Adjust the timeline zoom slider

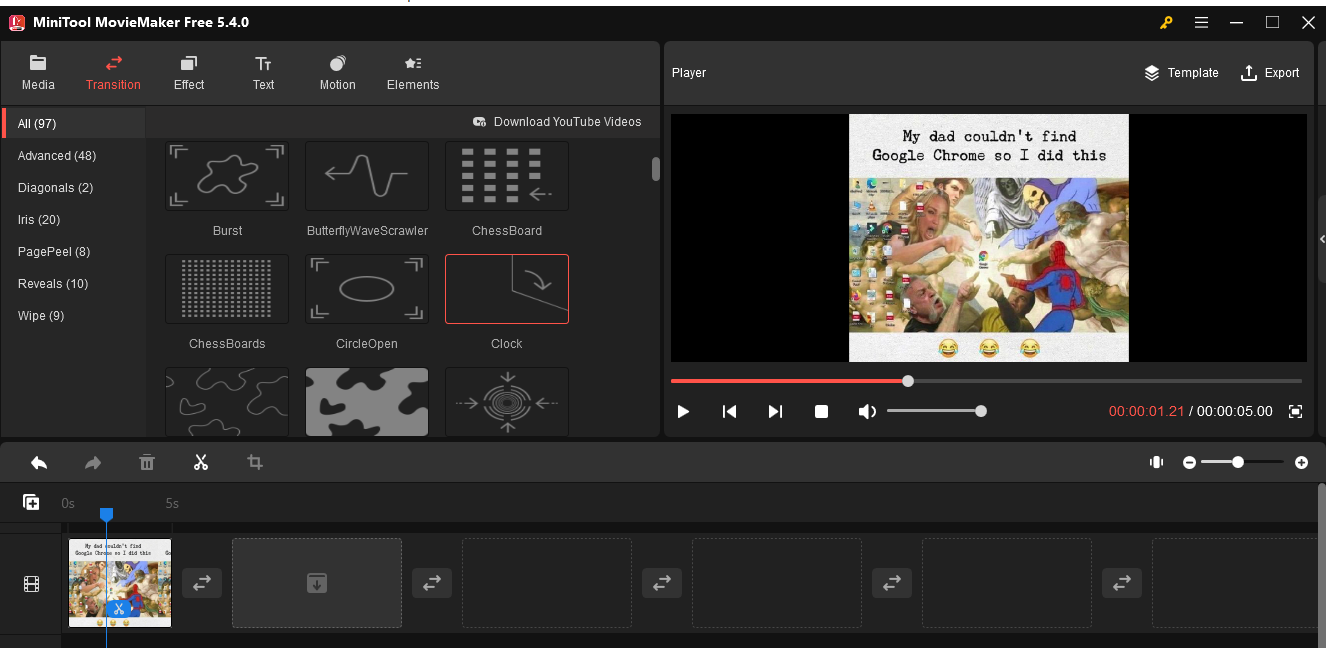click(x=1242, y=462)
